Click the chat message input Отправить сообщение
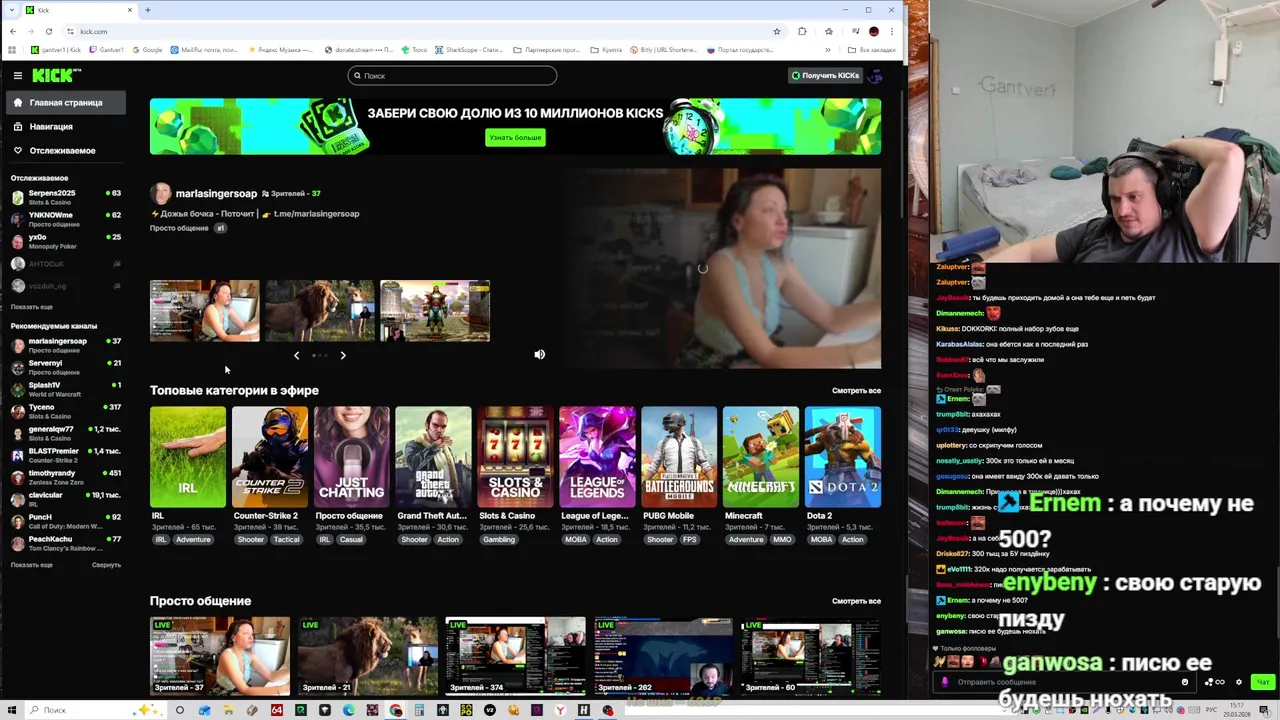The width and height of the screenshot is (1280, 720). tap(1065, 682)
